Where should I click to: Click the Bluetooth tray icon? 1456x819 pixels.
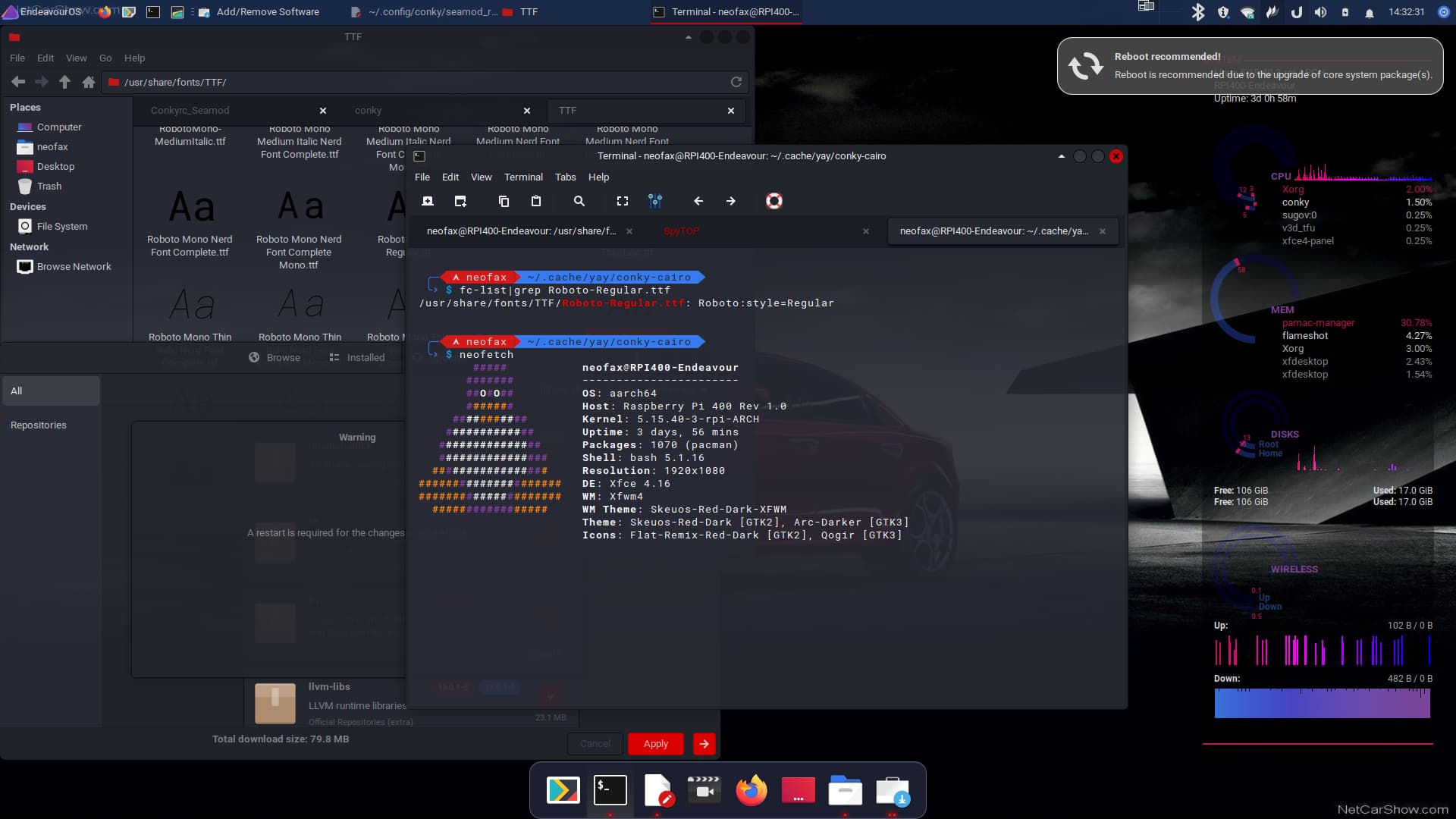point(1198,12)
